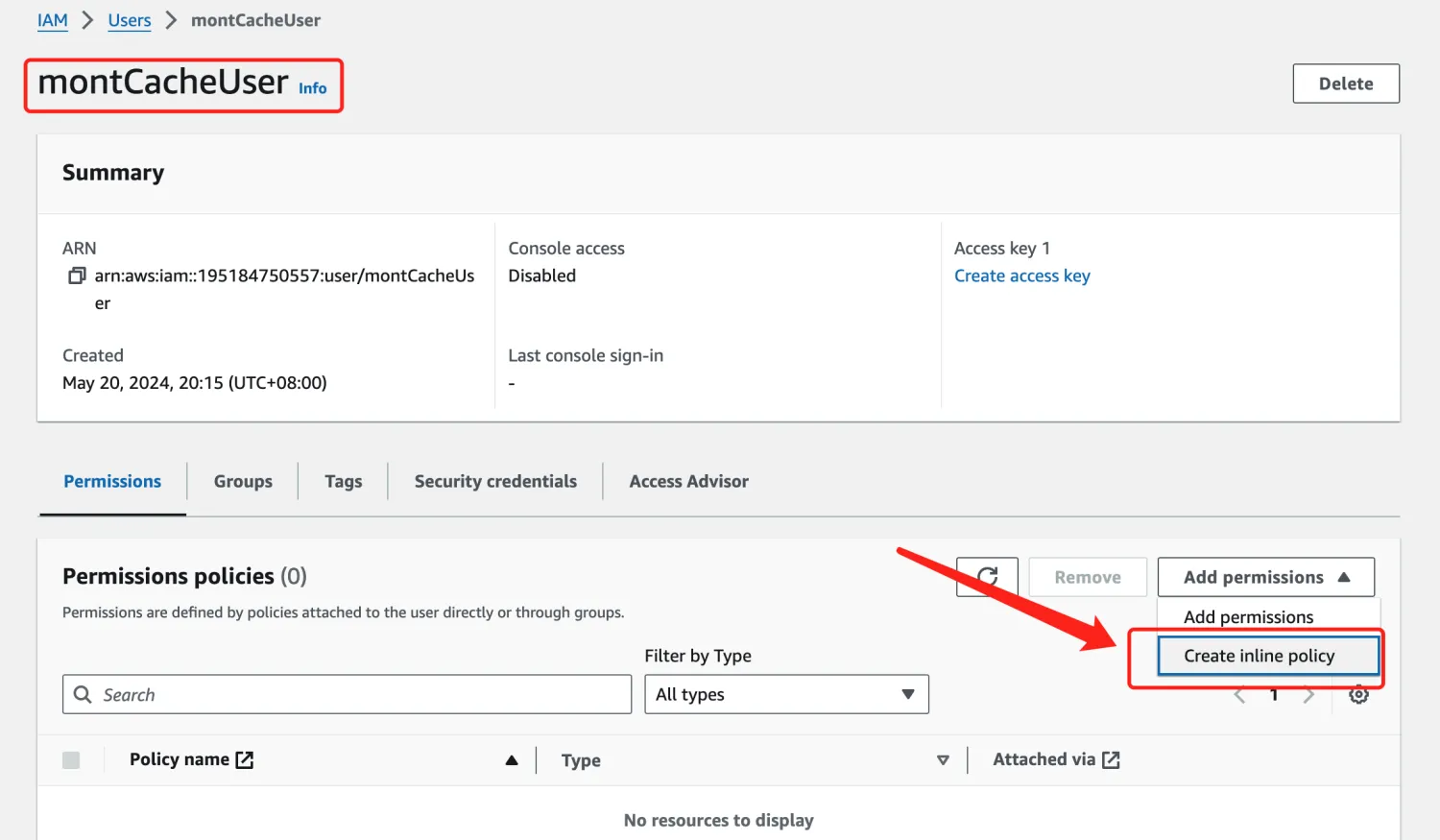
Task: Go to previous page of policies
Action: [1239, 695]
